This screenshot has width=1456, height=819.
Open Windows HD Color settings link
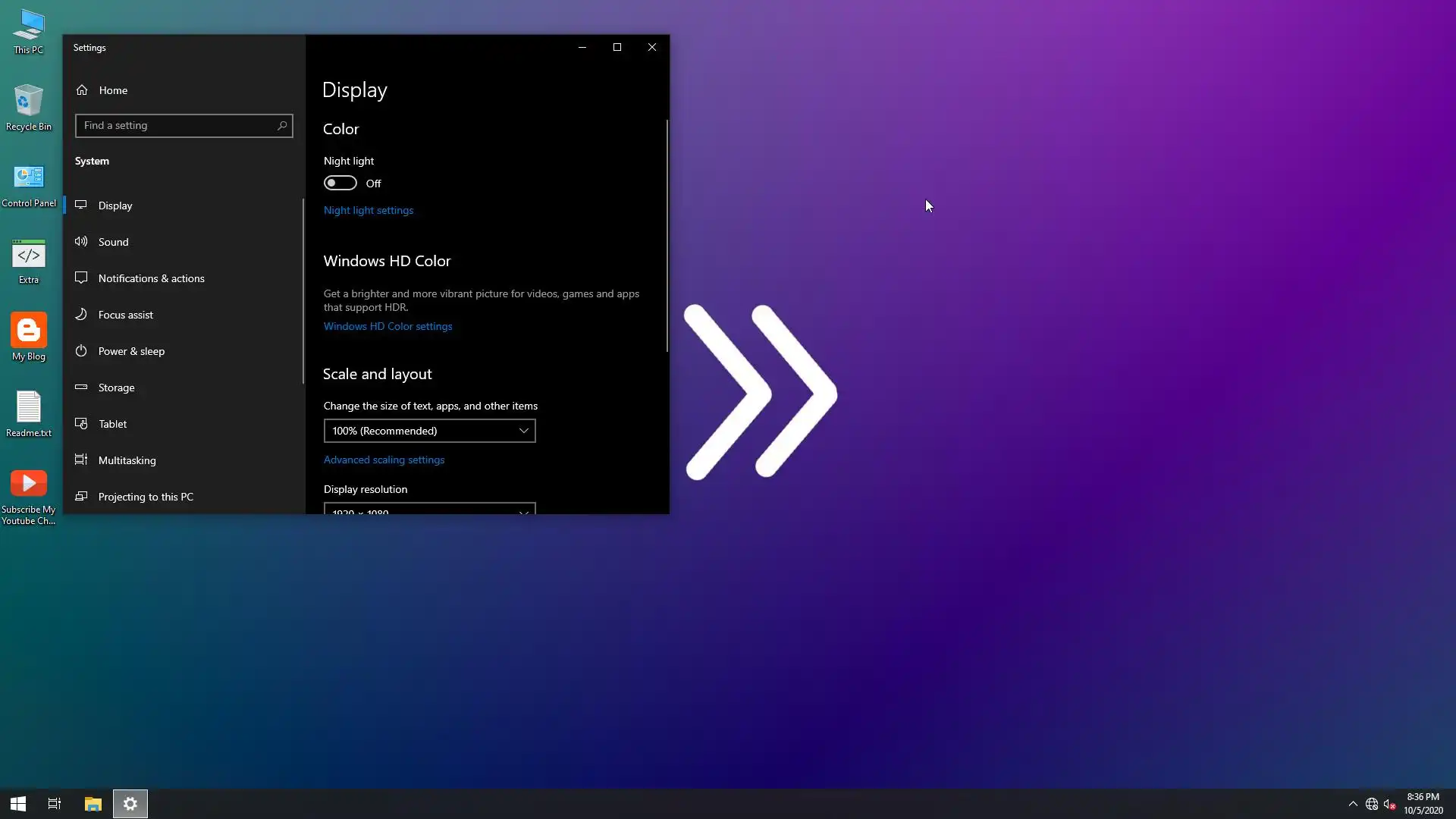tap(388, 326)
